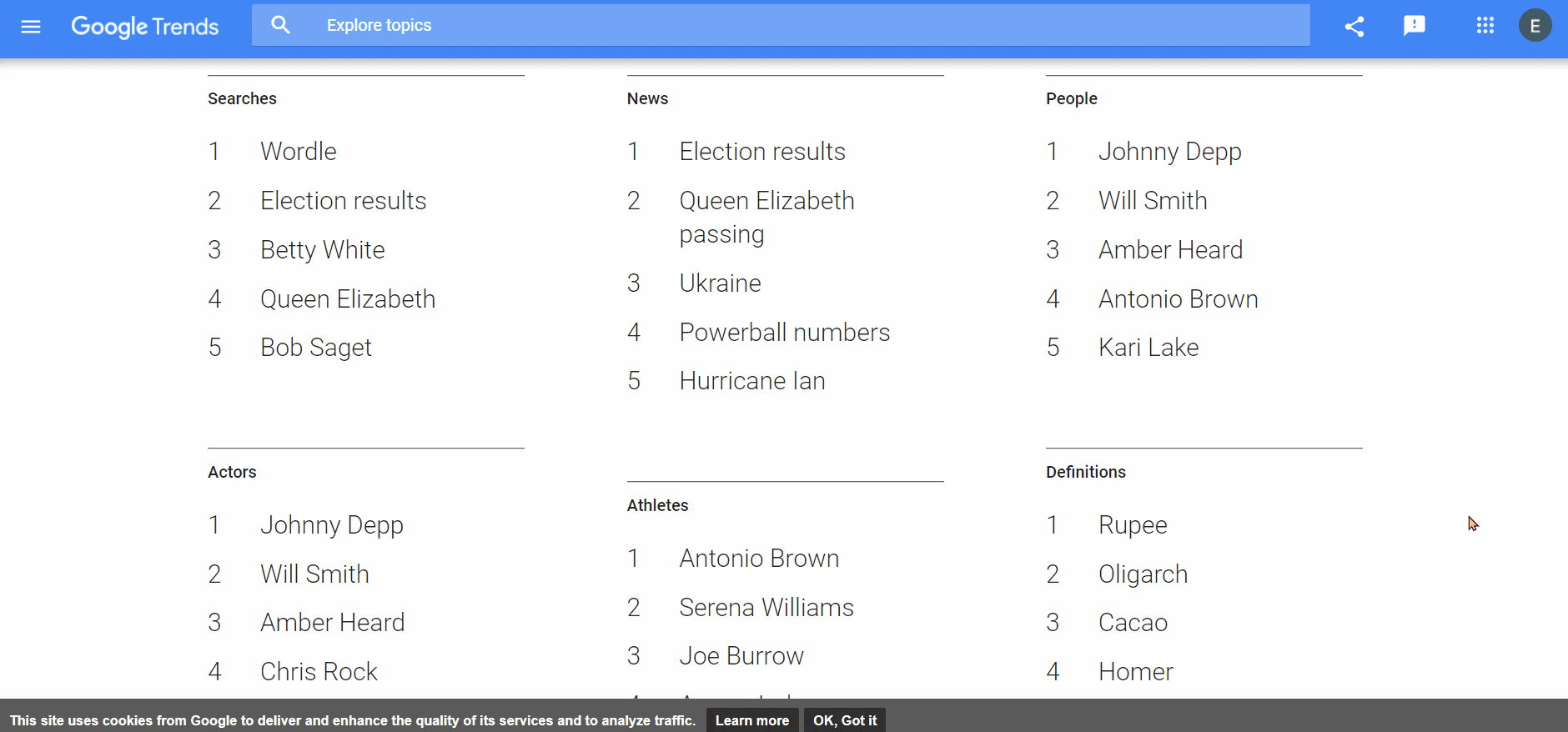This screenshot has width=1568, height=732.
Task: Open the hamburger main menu
Action: click(31, 26)
